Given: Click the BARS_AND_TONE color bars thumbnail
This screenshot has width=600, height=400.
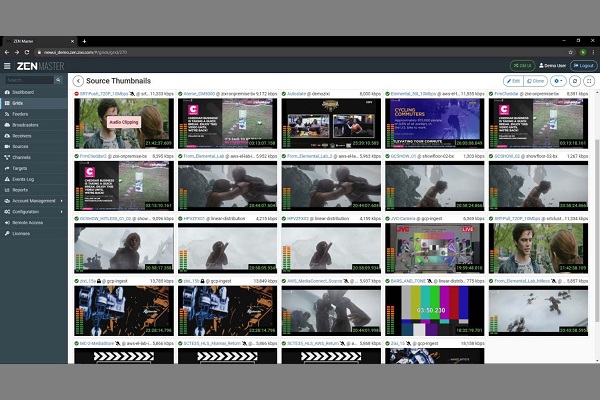Looking at the screenshot, I should click(x=435, y=310).
